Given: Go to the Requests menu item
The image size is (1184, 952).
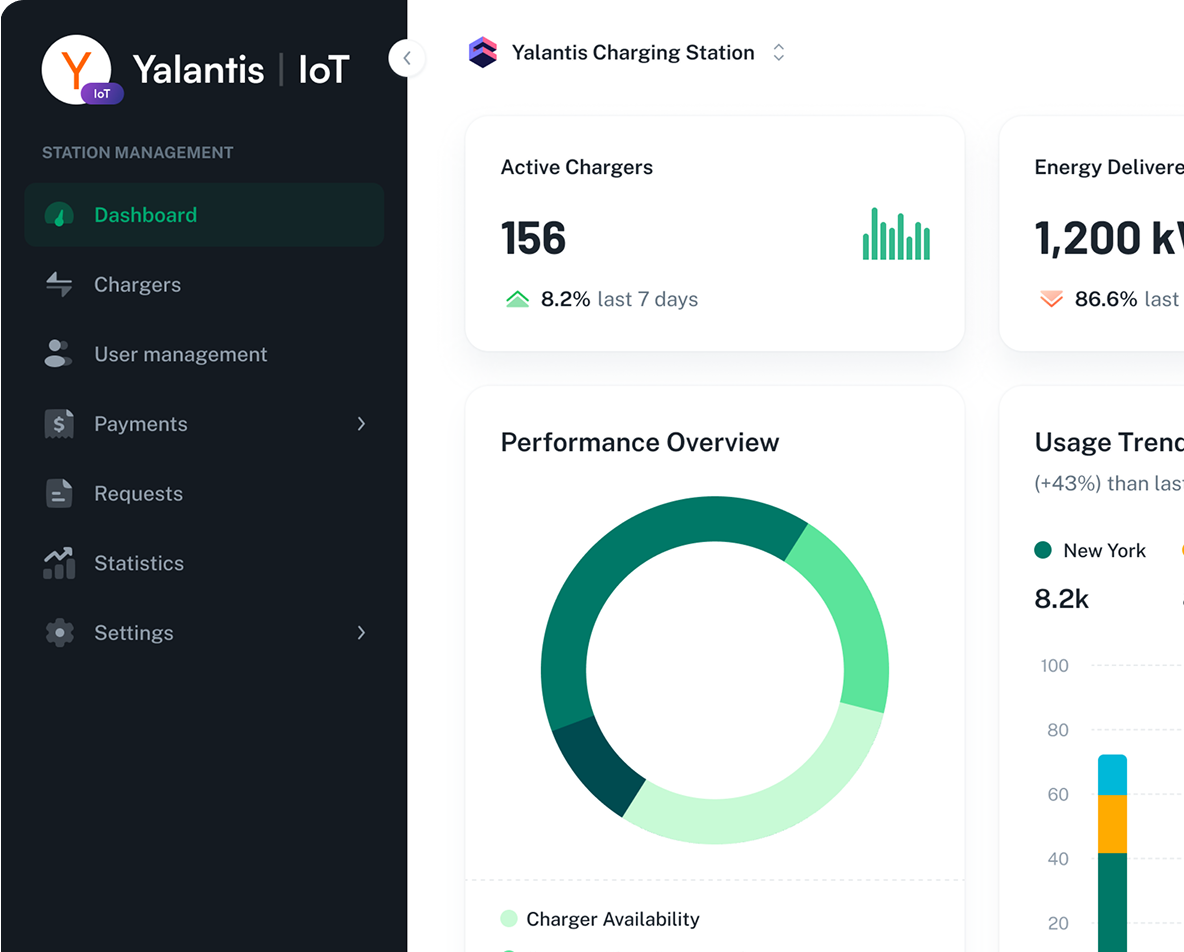Looking at the screenshot, I should tap(138, 493).
